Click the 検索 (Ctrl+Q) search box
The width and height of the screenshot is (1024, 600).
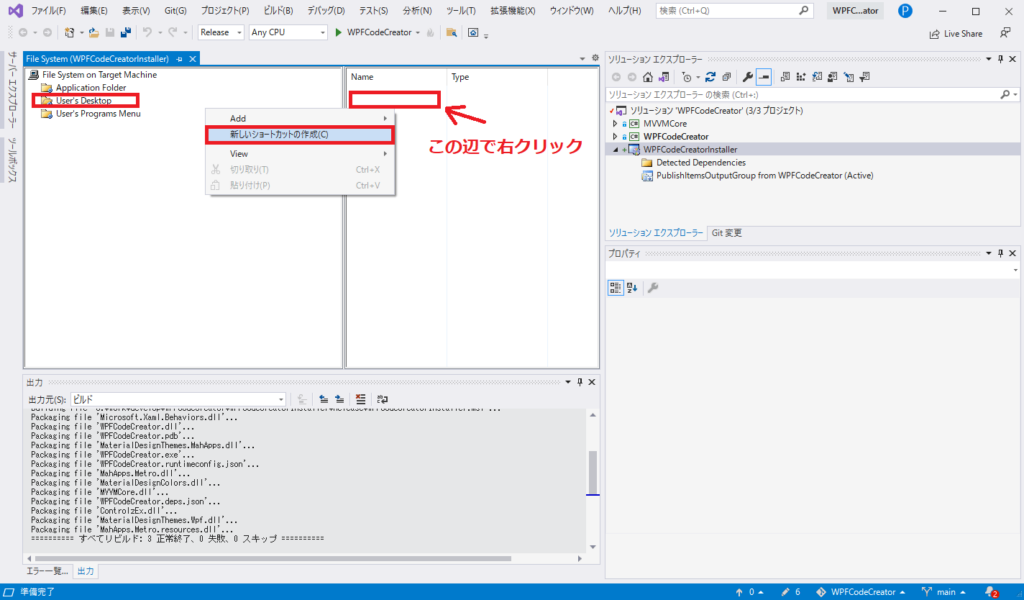point(734,10)
